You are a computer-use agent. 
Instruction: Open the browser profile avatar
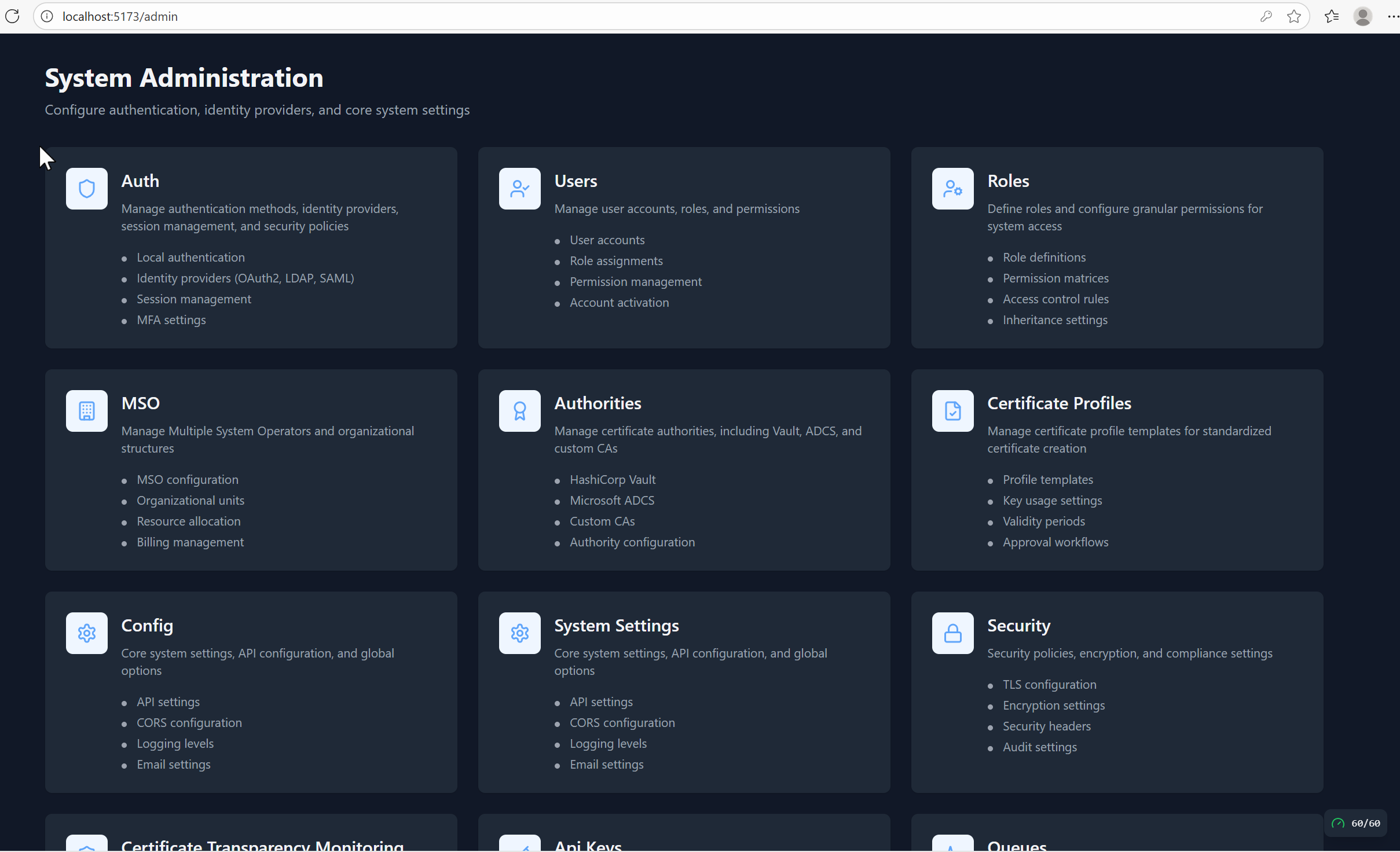(x=1362, y=16)
